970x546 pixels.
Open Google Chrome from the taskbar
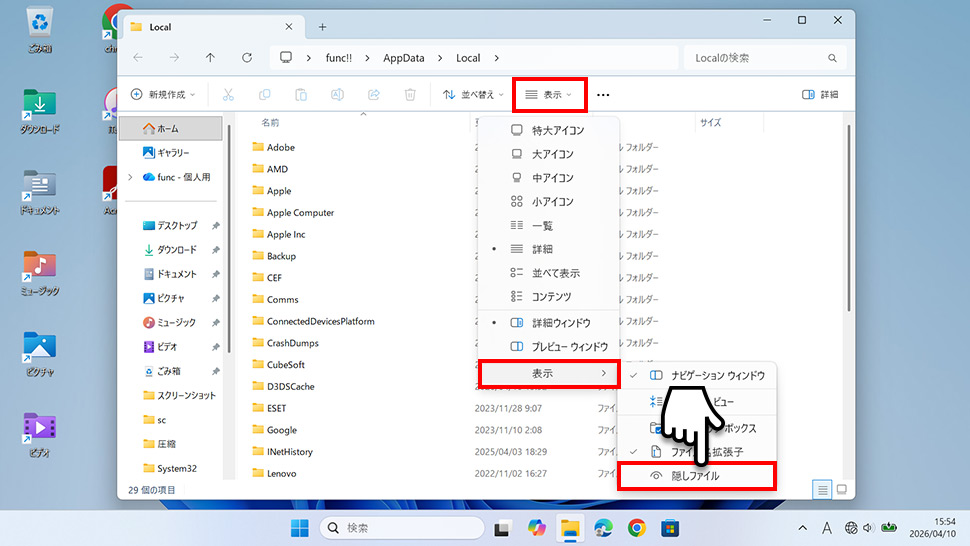(x=637, y=528)
